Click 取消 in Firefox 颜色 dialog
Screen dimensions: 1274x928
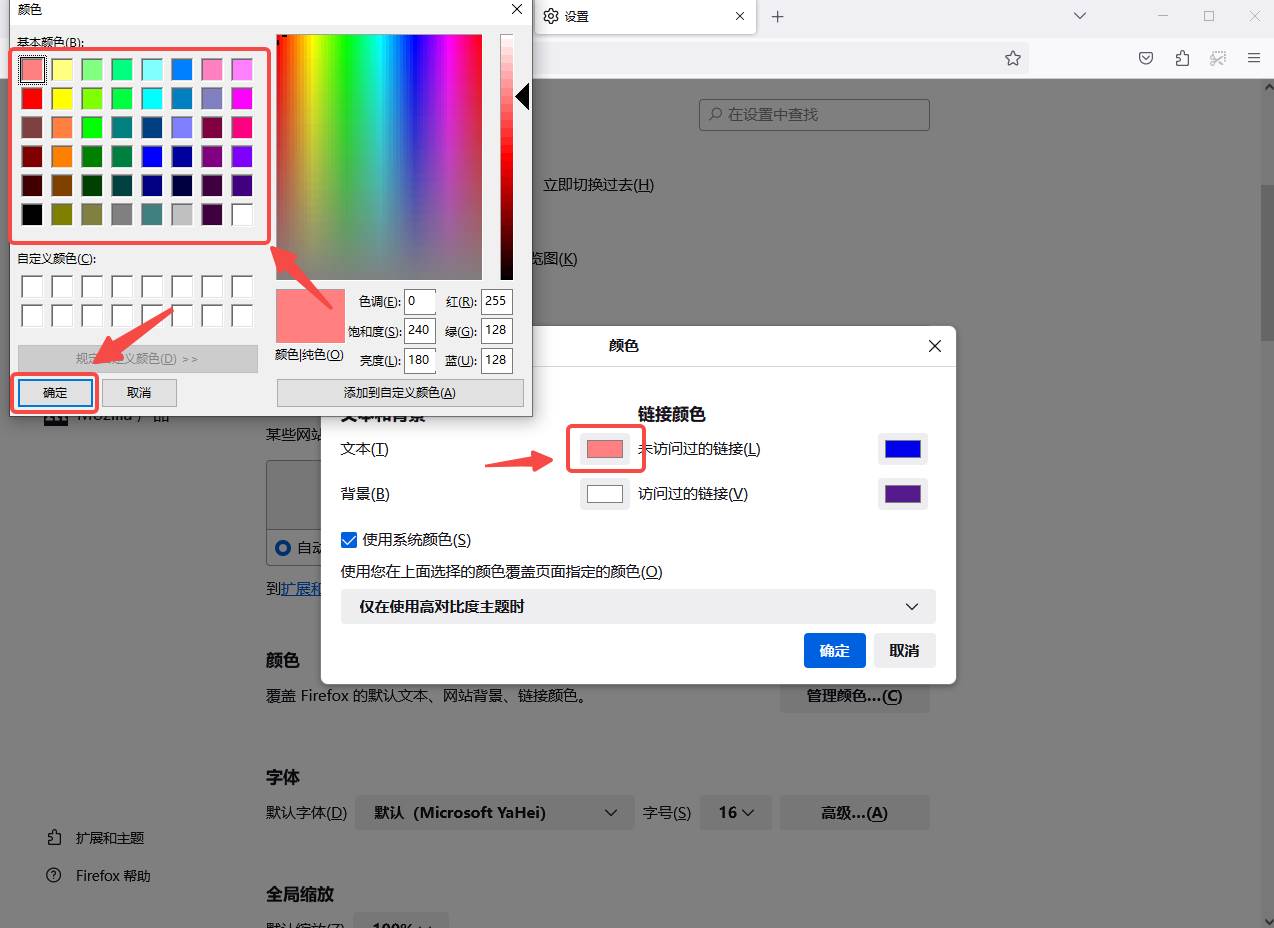click(x=904, y=650)
